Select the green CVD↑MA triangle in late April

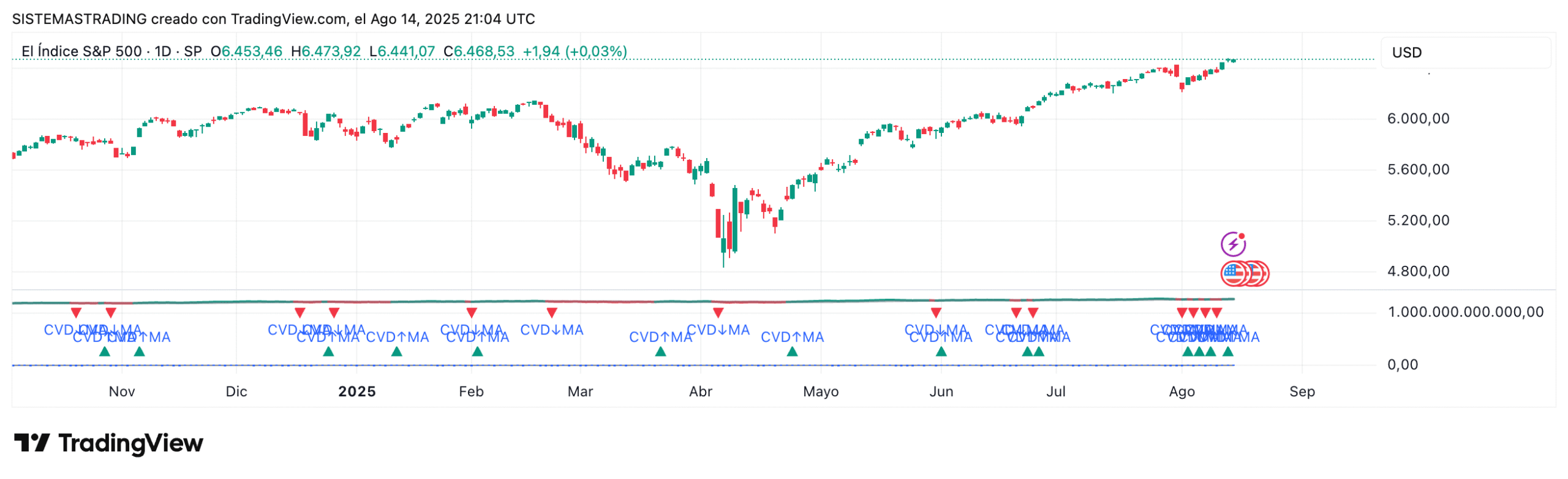click(x=791, y=352)
